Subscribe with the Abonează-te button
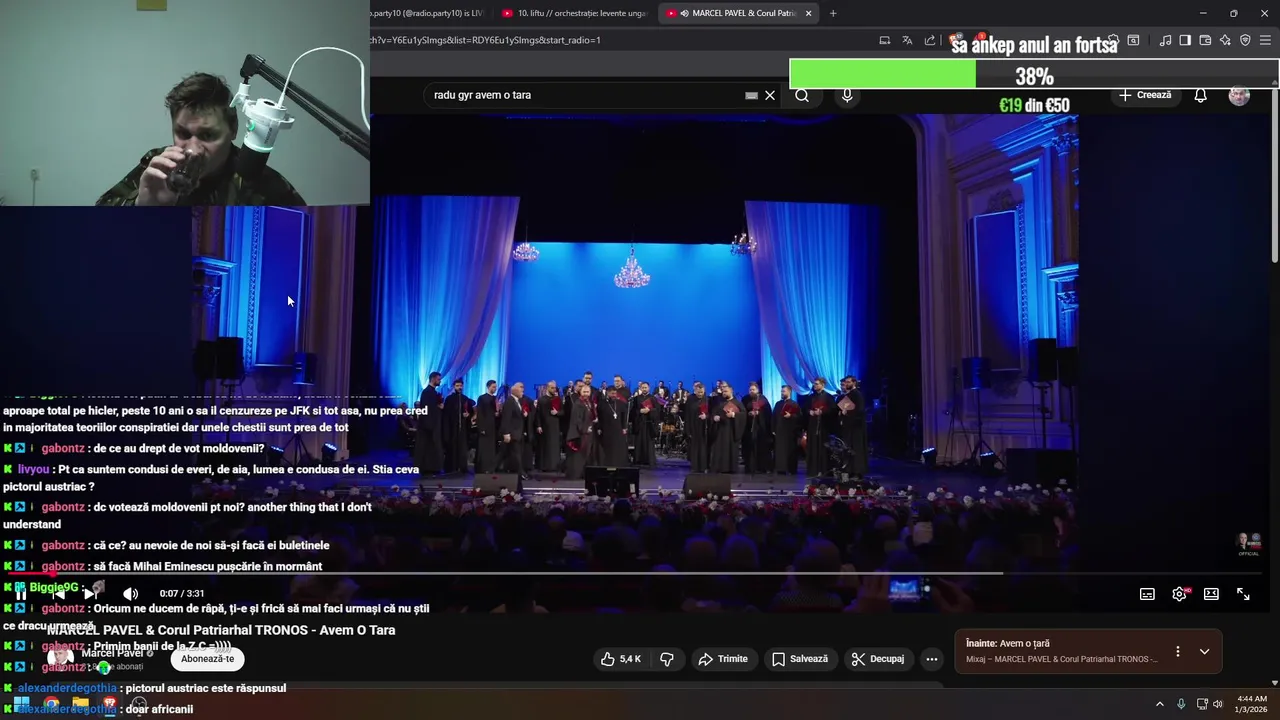 tap(208, 659)
